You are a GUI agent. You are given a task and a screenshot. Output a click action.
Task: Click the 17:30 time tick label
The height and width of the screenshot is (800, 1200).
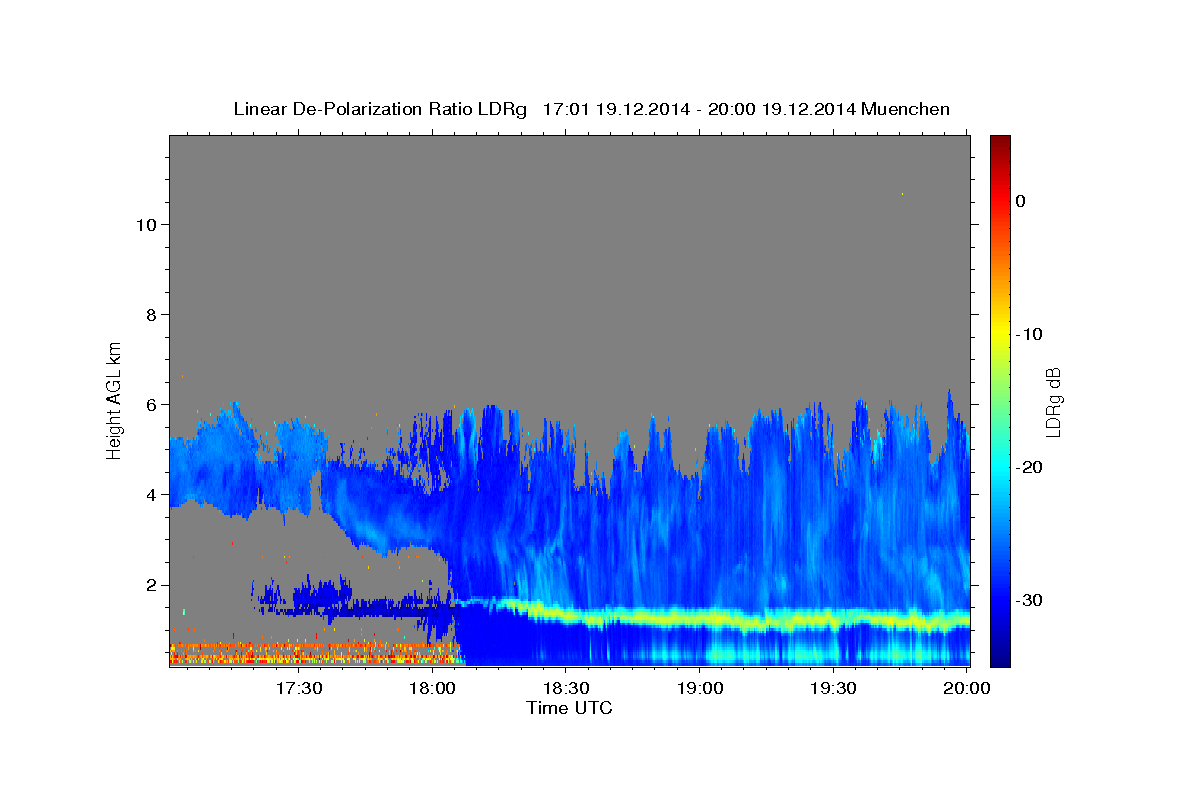point(298,689)
